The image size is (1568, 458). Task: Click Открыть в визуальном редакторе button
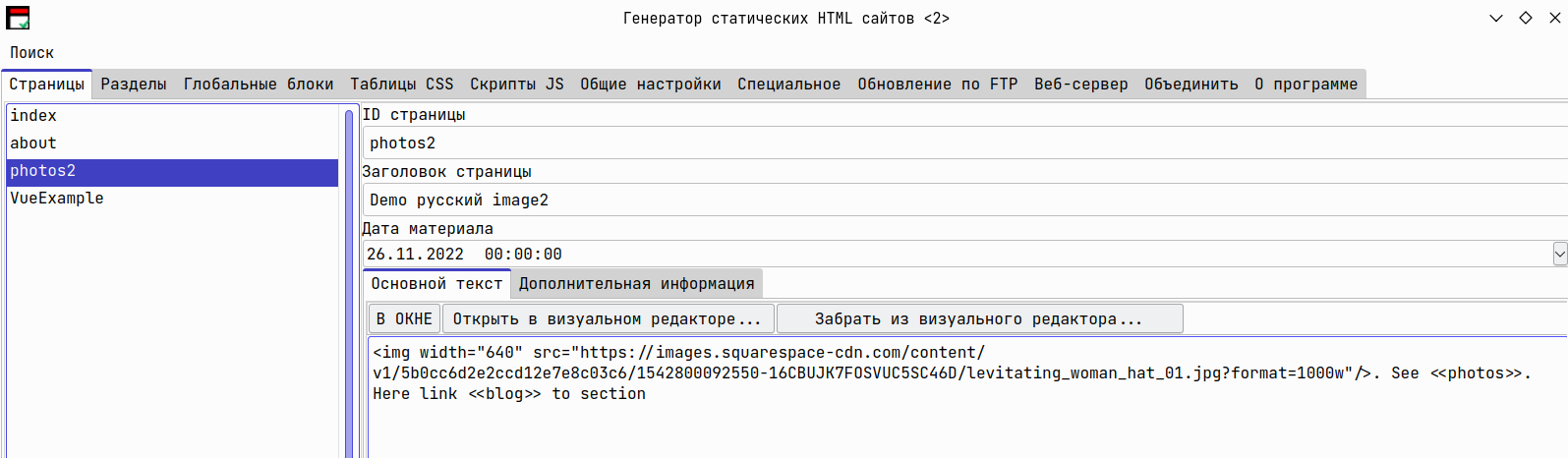(x=608, y=319)
